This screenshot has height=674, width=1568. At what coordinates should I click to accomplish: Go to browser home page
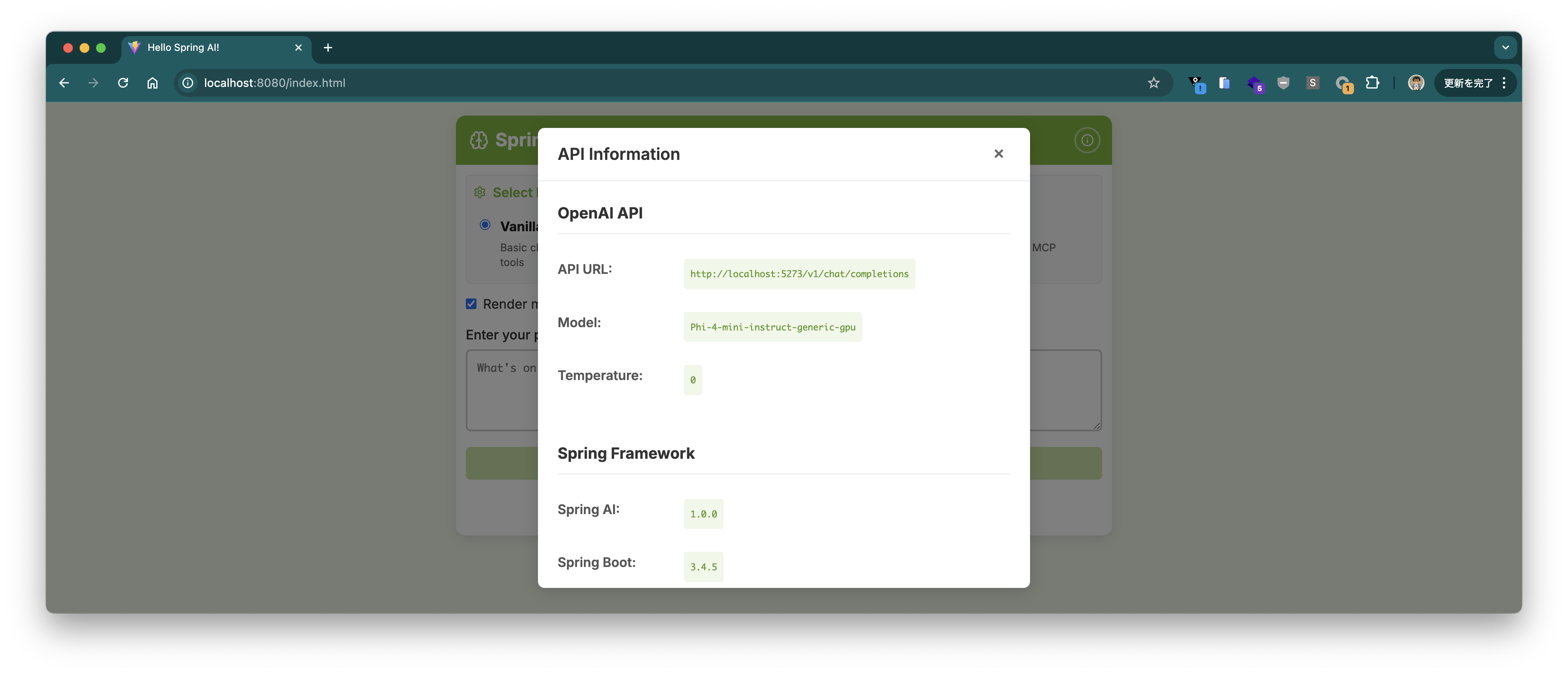pos(152,83)
